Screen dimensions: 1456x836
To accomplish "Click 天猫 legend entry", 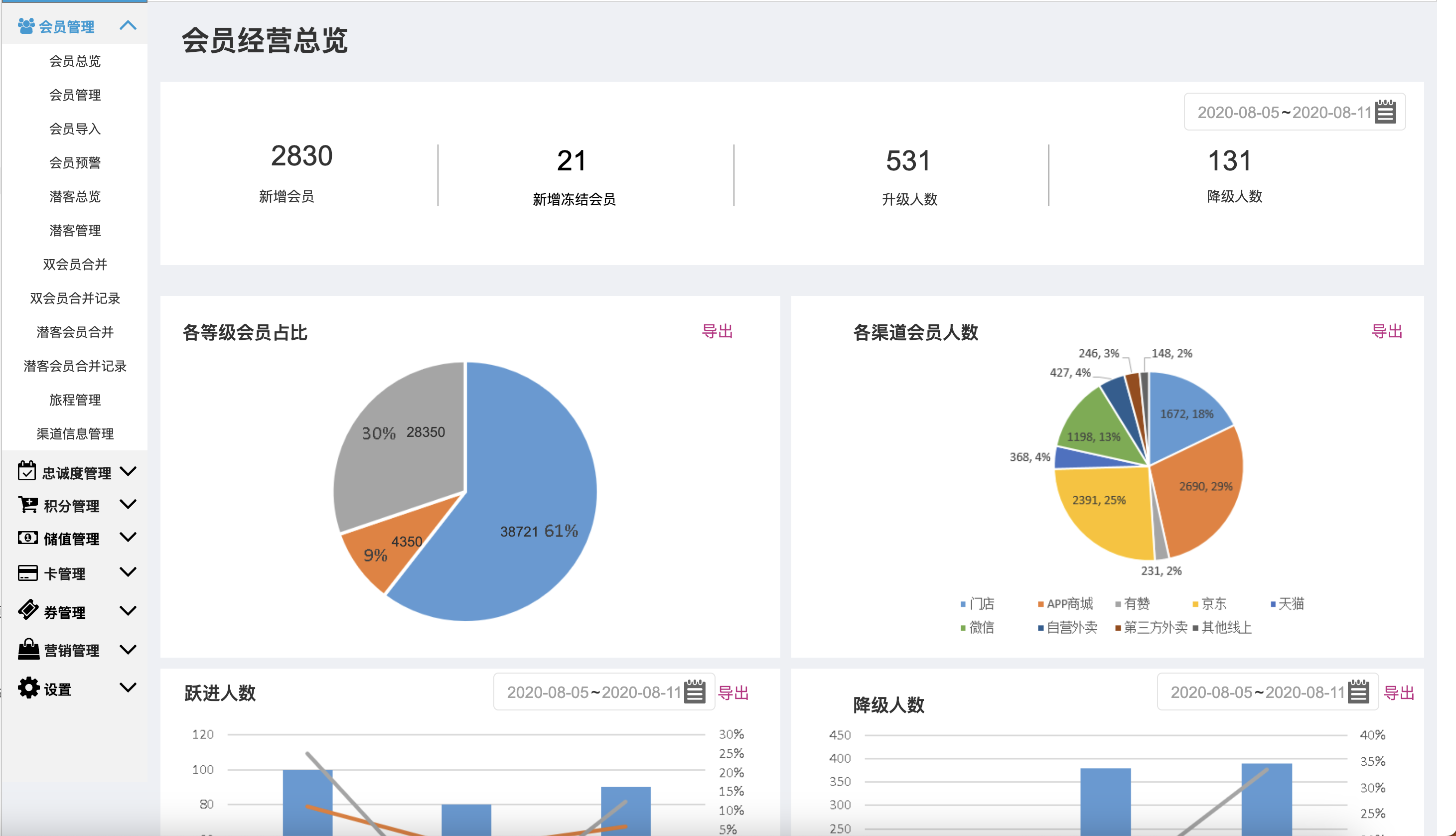I will point(1287,603).
